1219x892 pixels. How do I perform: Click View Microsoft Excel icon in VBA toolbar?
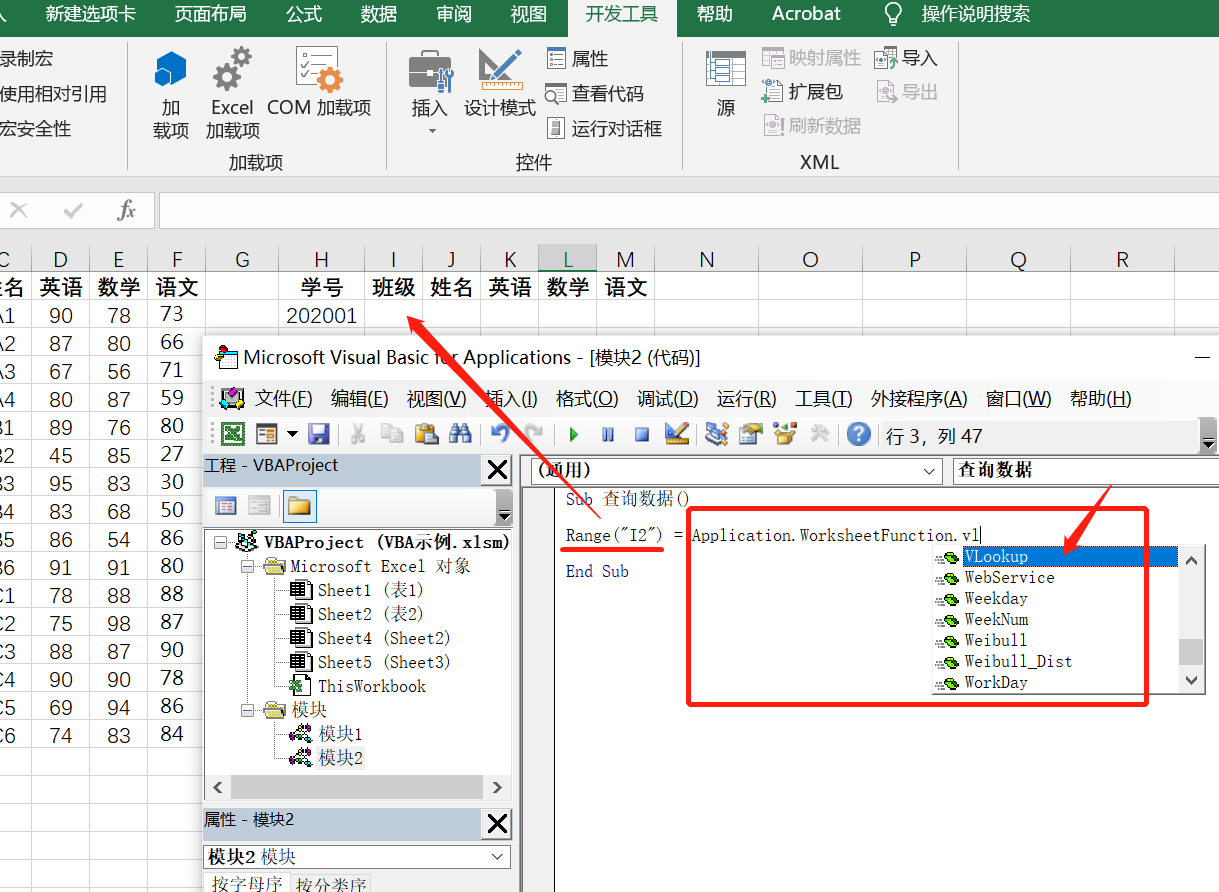click(x=233, y=434)
